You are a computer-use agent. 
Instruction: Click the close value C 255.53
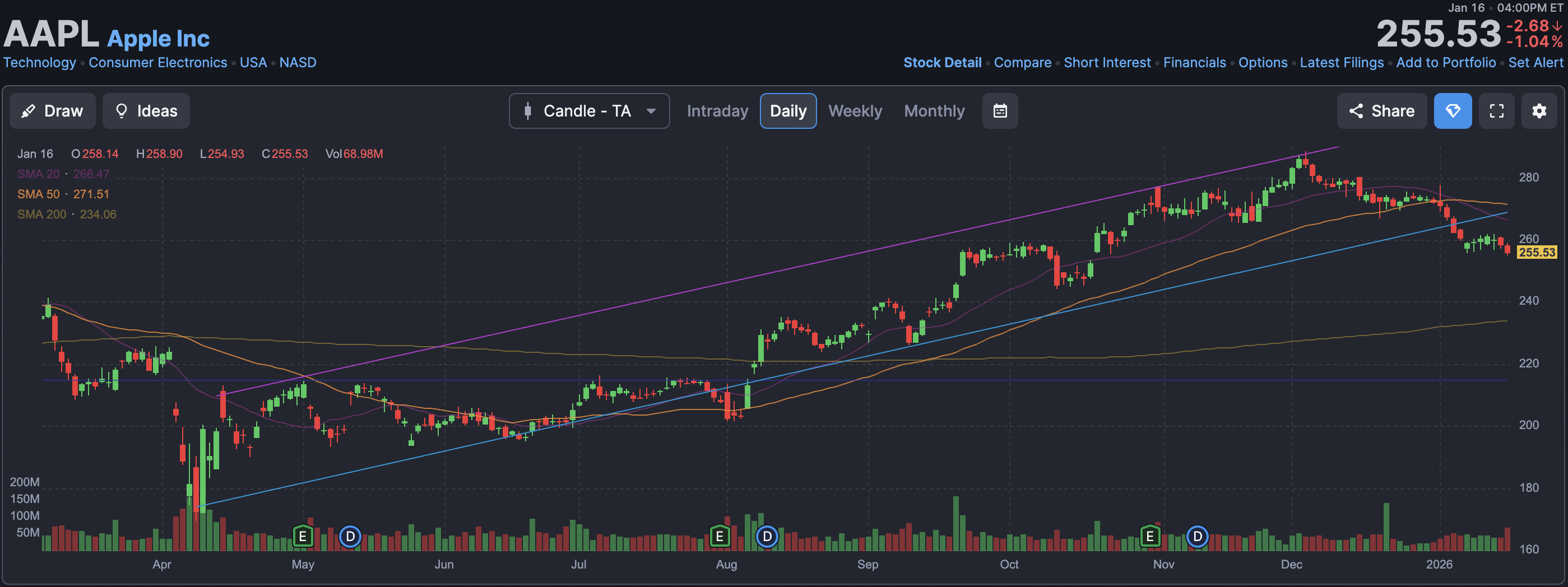point(285,154)
